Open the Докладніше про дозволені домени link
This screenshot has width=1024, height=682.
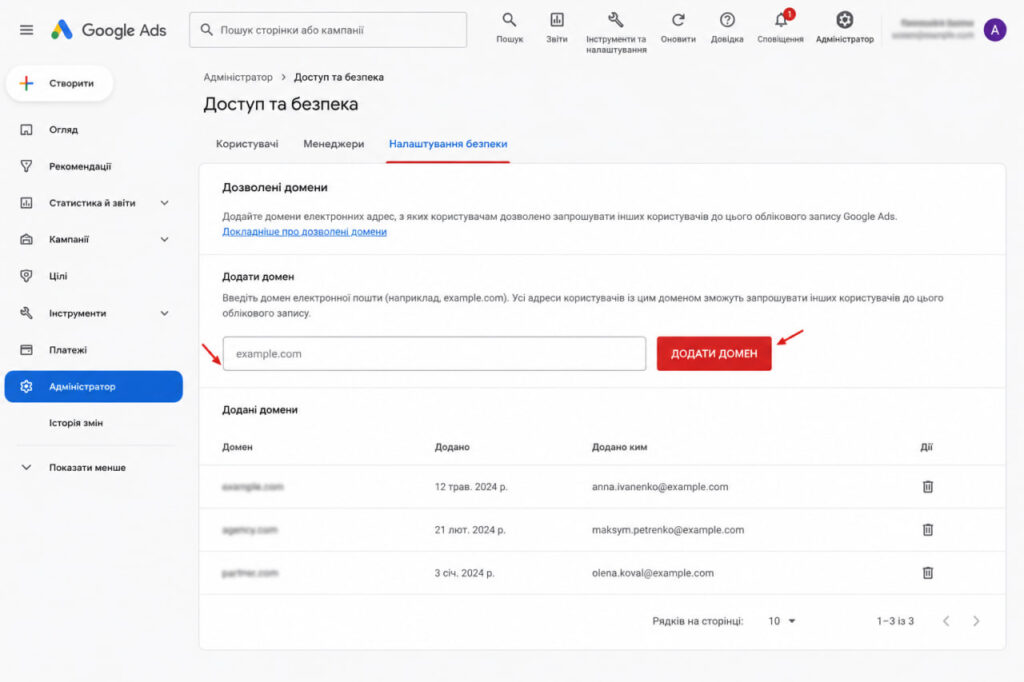(304, 232)
